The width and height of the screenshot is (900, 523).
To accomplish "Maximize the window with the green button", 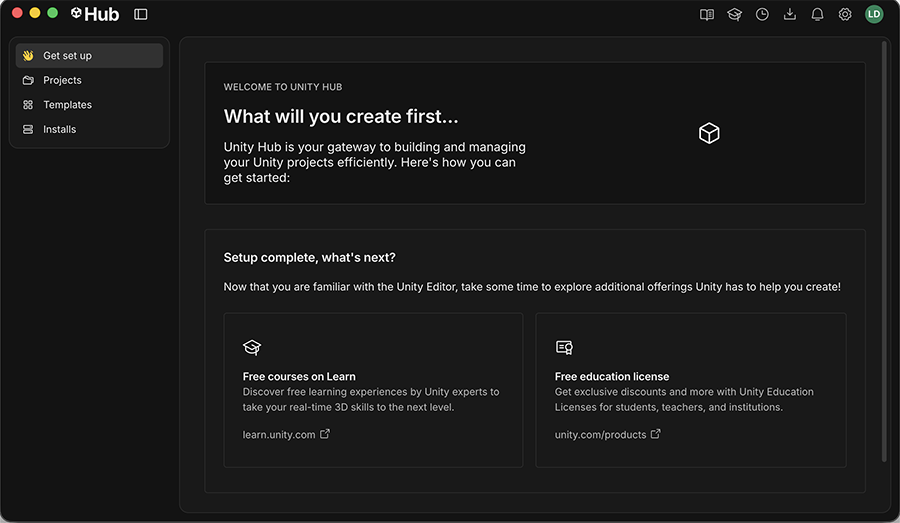I will pos(52,13).
